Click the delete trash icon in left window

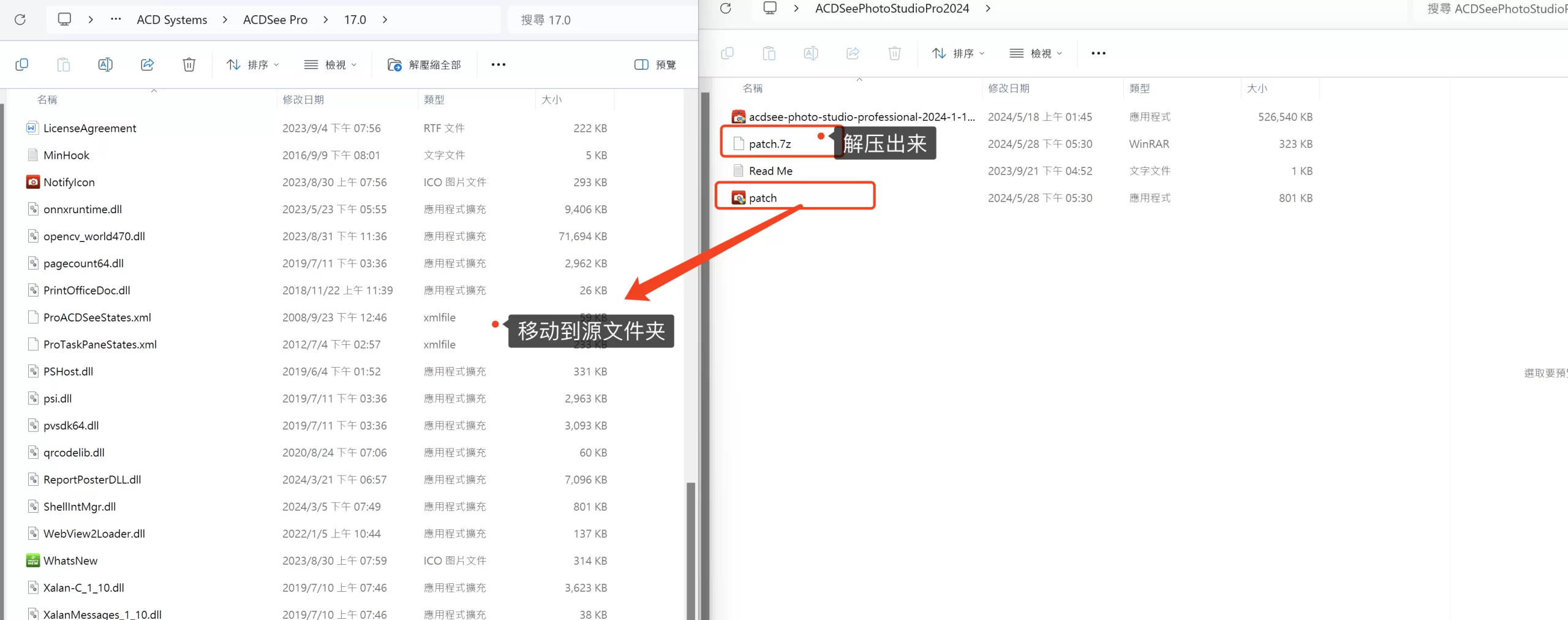point(189,64)
